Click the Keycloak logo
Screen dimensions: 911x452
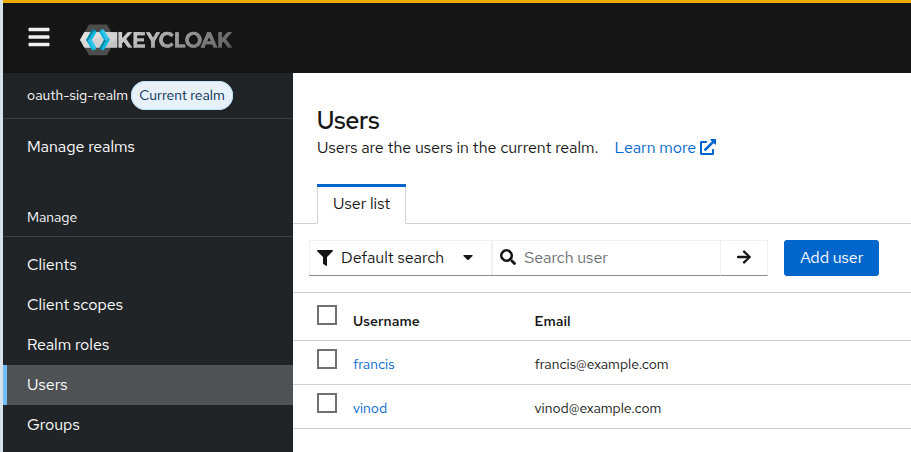tap(156, 40)
